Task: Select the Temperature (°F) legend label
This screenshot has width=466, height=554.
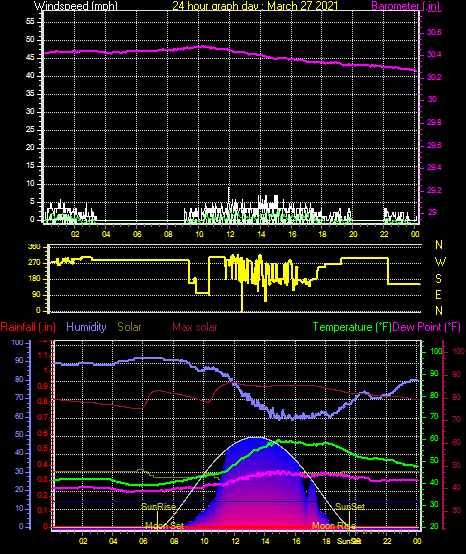Action: click(x=352, y=327)
